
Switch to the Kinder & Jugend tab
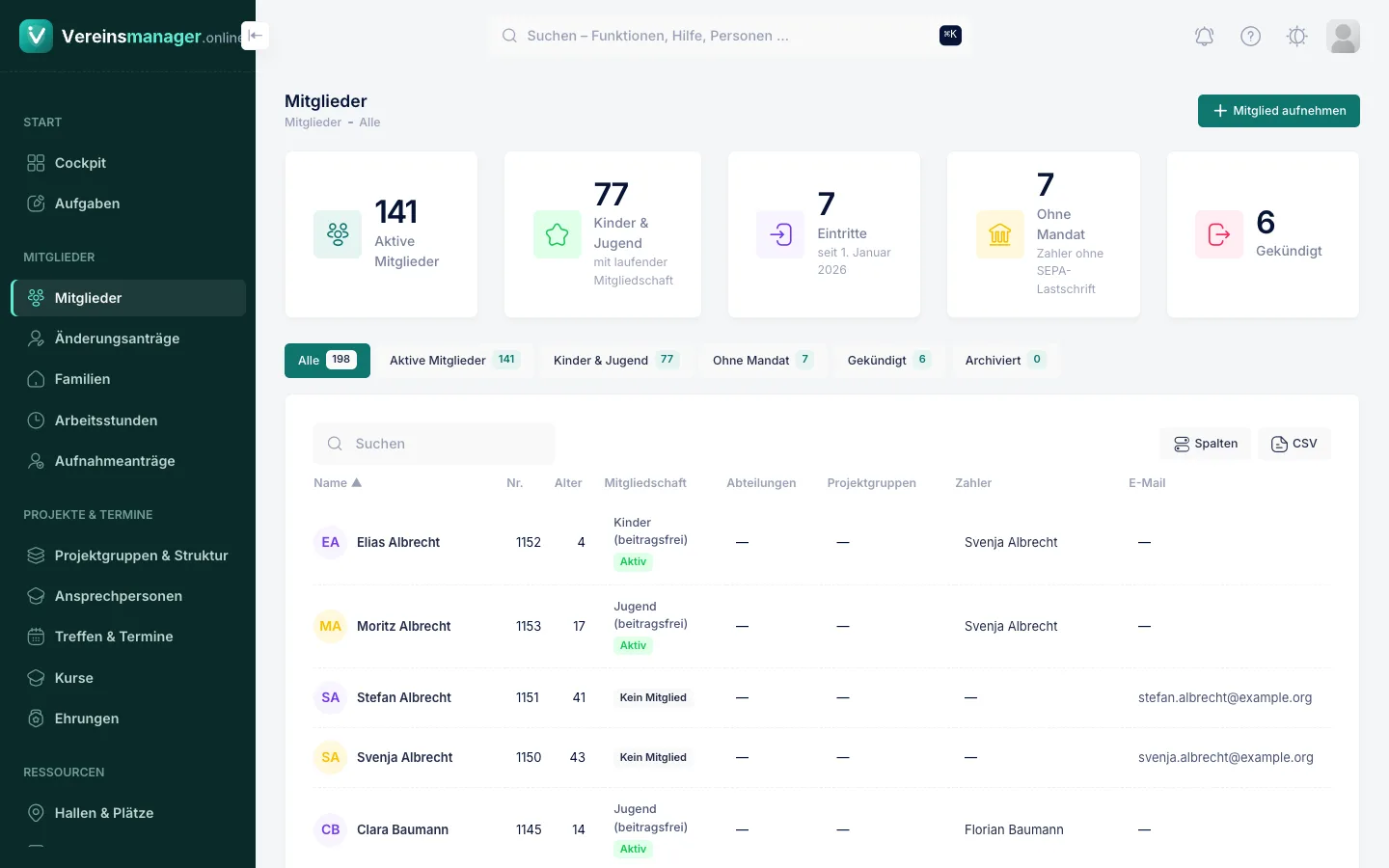615,361
